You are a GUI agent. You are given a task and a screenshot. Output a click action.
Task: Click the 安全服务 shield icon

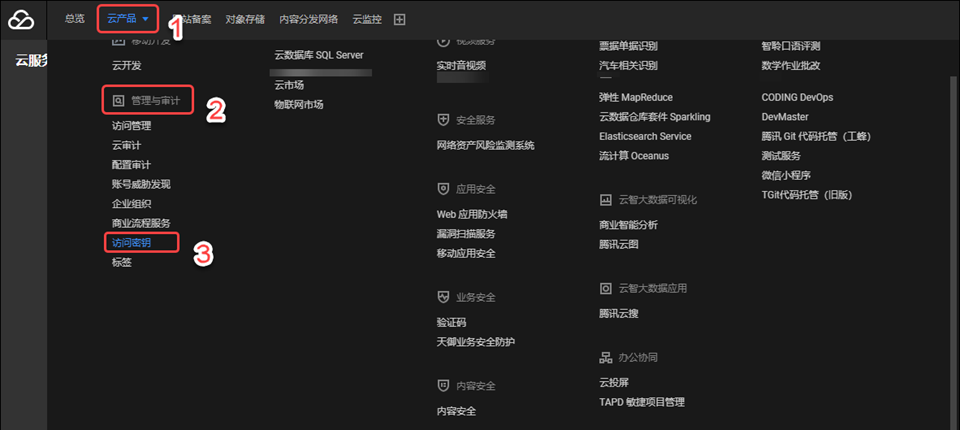443,120
